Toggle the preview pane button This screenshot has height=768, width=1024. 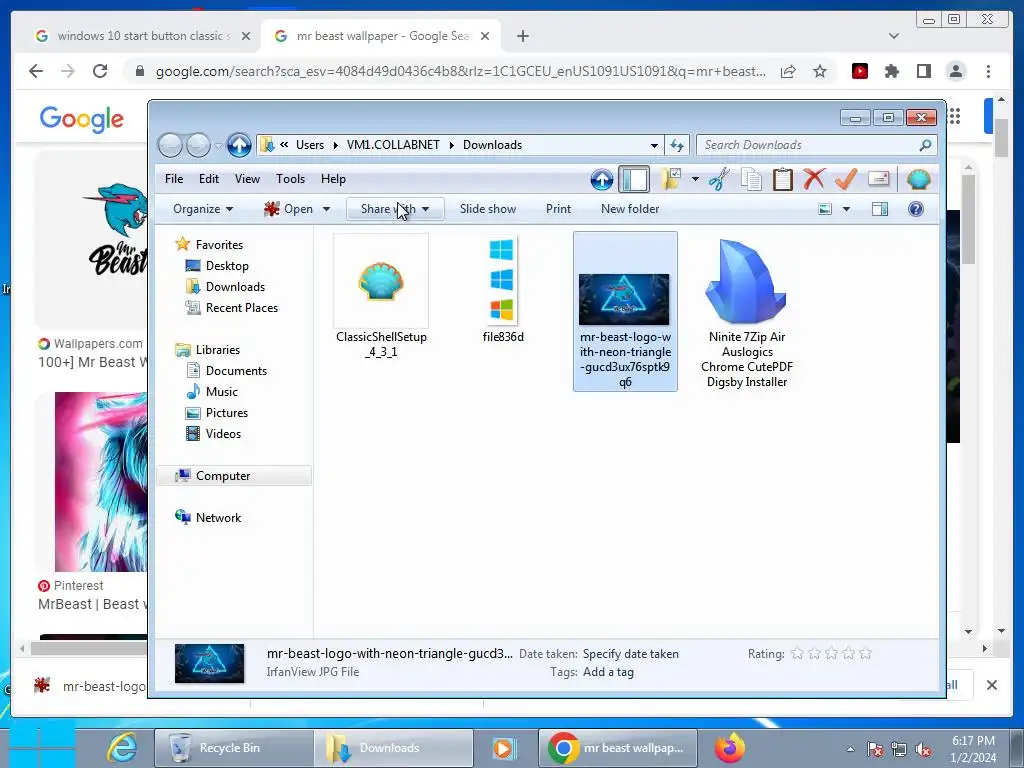[x=880, y=209]
